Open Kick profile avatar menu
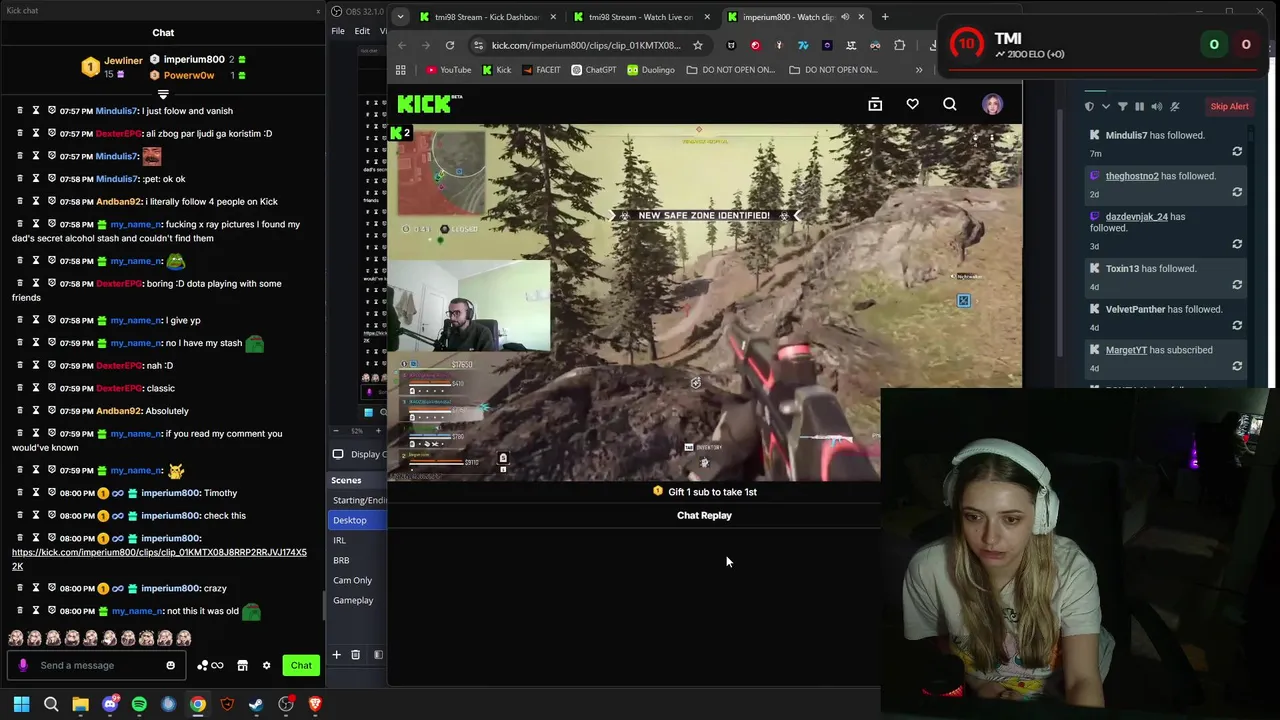The width and height of the screenshot is (1280, 720). (992, 104)
